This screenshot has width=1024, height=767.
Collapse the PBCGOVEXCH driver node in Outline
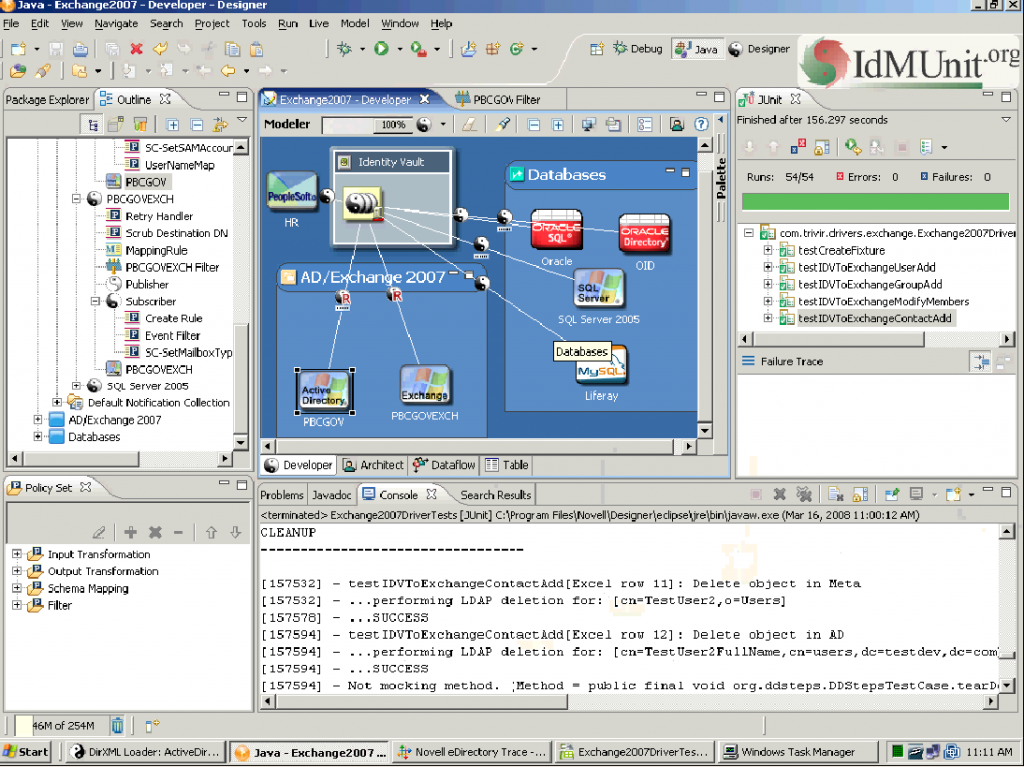click(x=76, y=199)
